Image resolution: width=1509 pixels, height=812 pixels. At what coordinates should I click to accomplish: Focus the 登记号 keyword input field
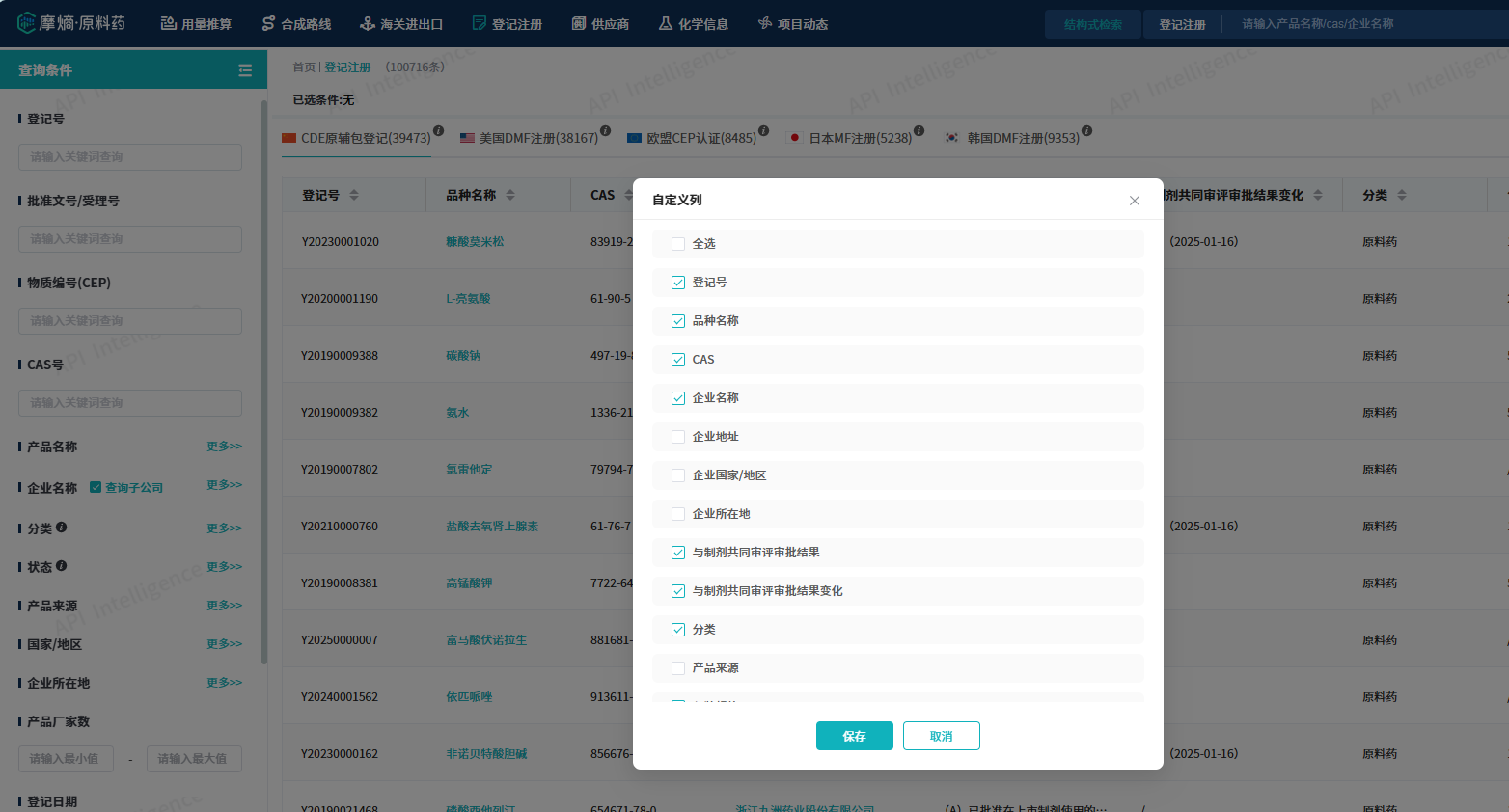130,157
